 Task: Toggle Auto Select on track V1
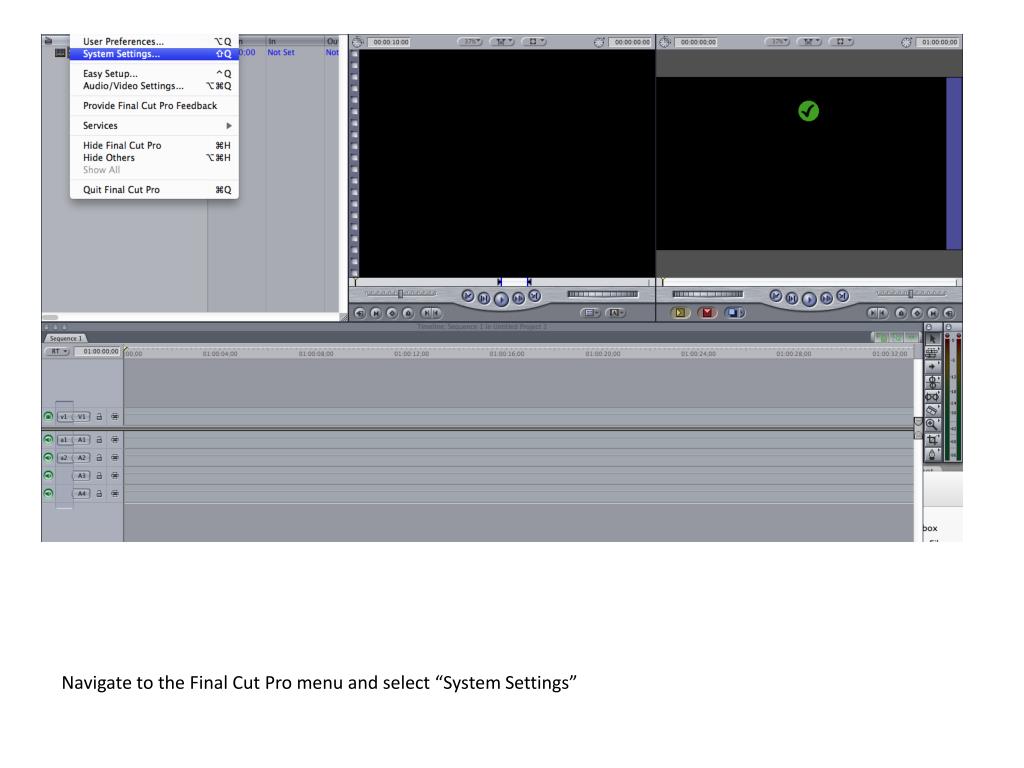point(115,417)
